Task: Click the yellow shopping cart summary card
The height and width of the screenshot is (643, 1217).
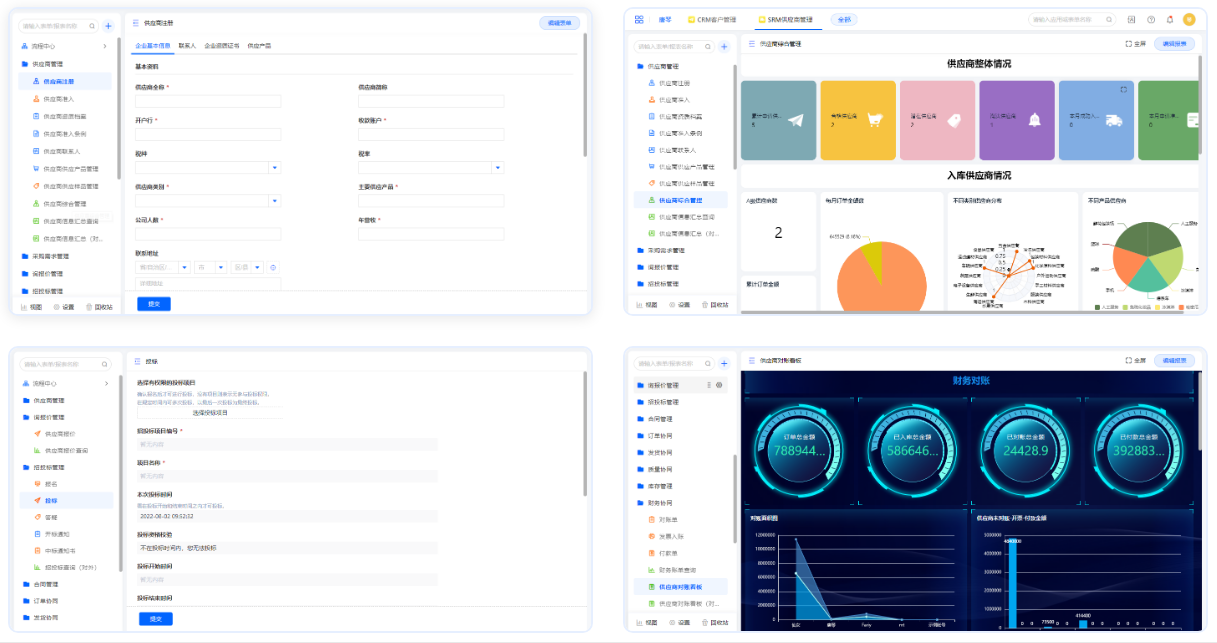Action: tap(858, 120)
